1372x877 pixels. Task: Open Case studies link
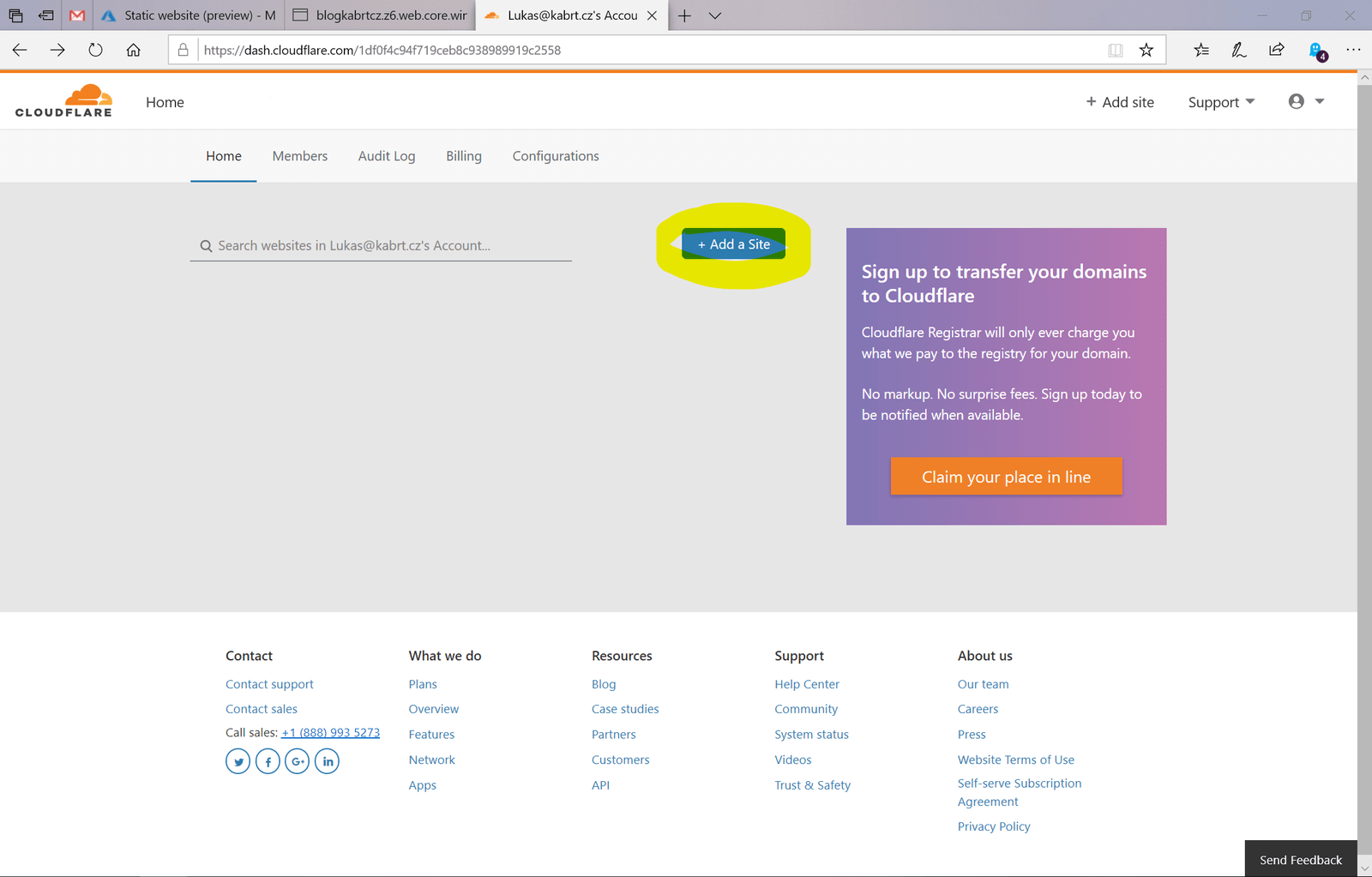(625, 709)
